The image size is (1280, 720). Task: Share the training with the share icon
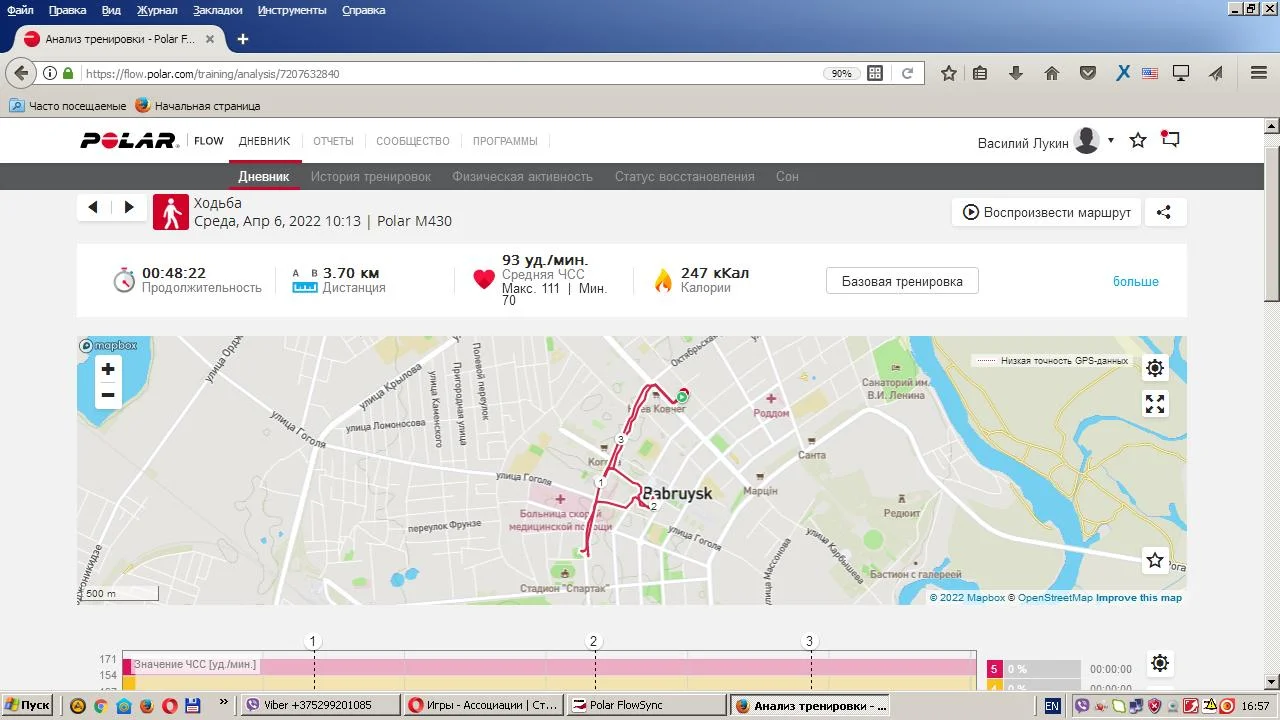coord(1164,212)
